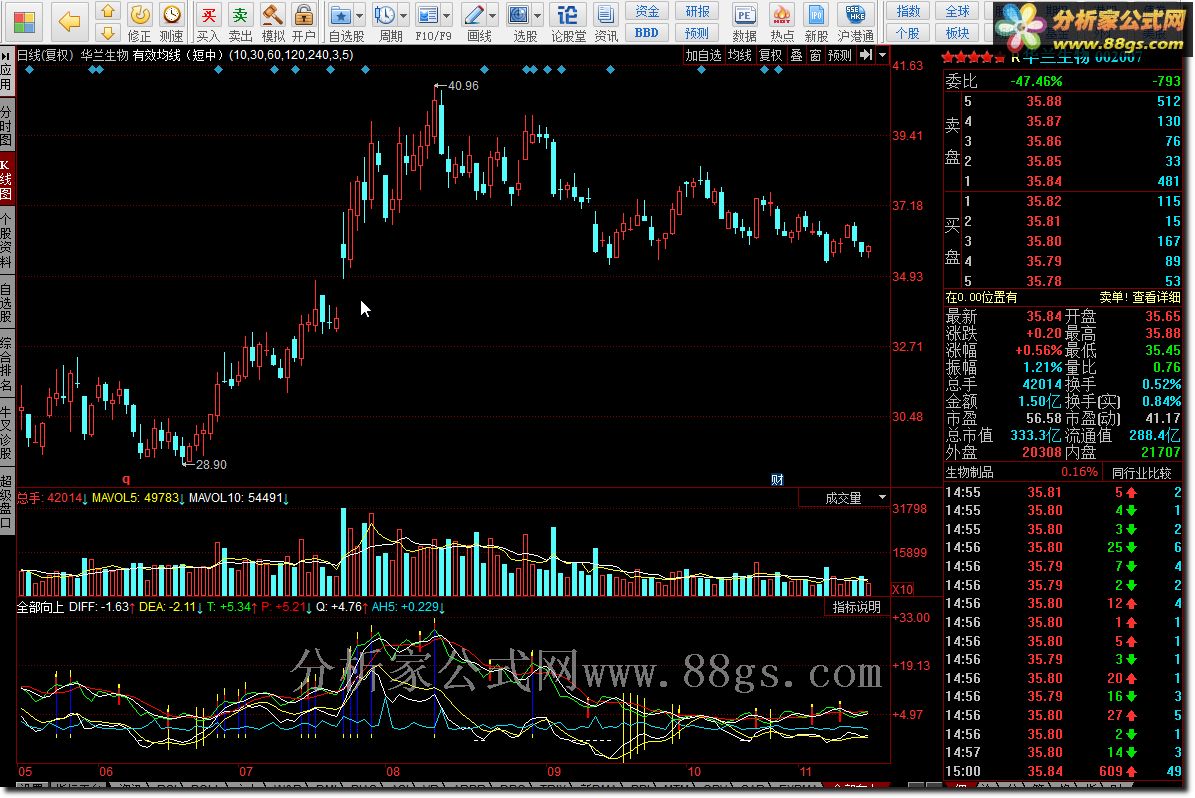This screenshot has height=798, width=1195.
Task: Open 同行业比较 industry comparison
Action: 1142,473
